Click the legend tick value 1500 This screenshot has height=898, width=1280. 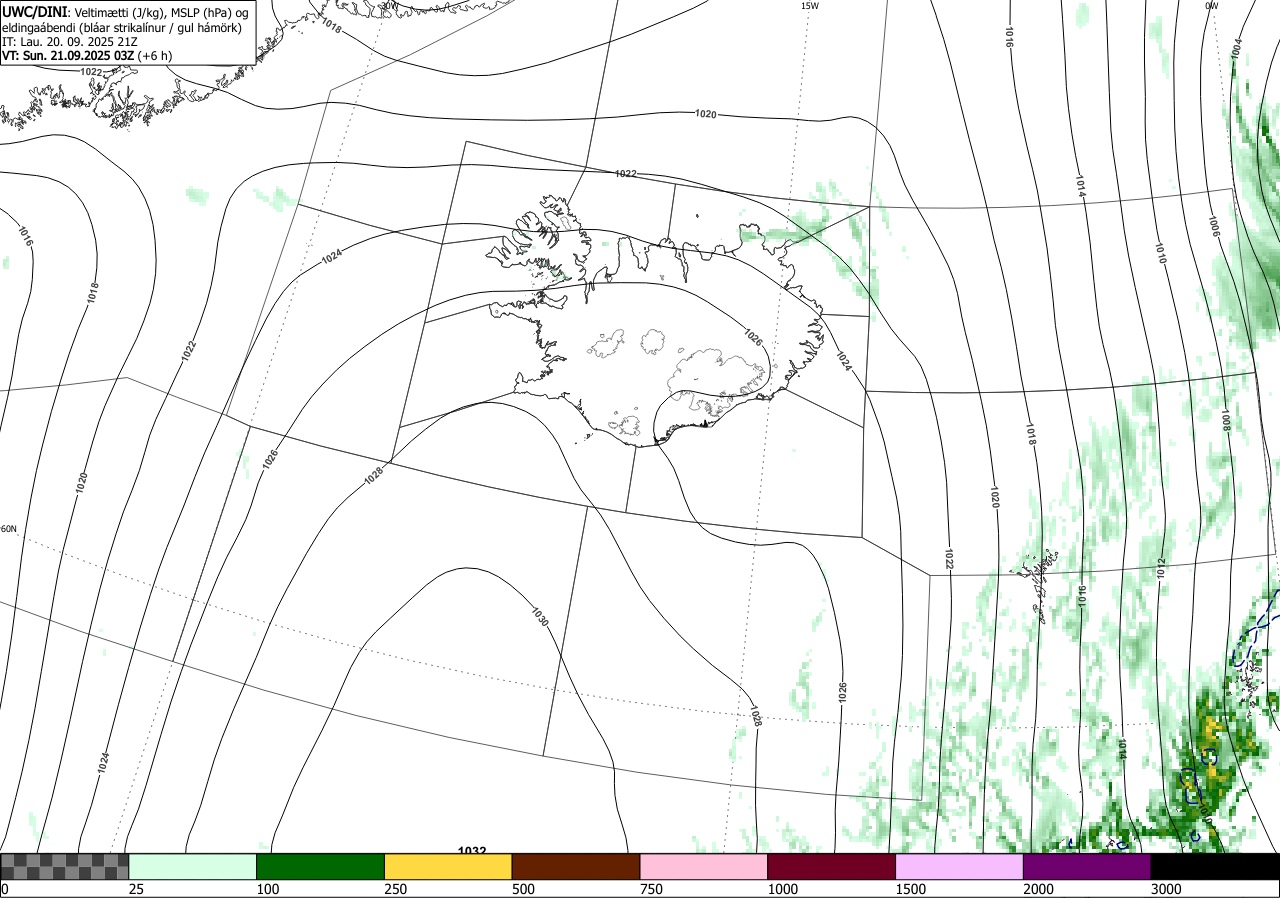tap(911, 889)
